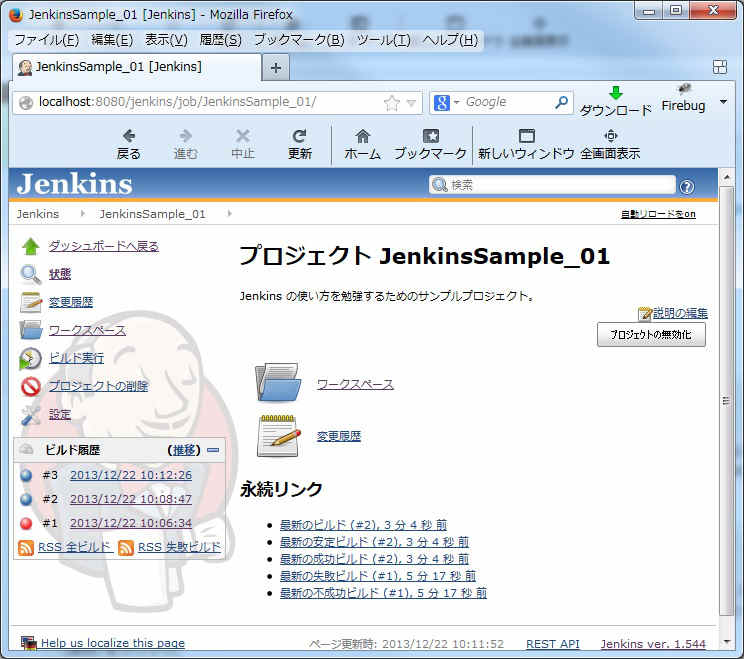Open the ヘルプ(H) menu
The height and width of the screenshot is (659, 744).
(x=450, y=40)
